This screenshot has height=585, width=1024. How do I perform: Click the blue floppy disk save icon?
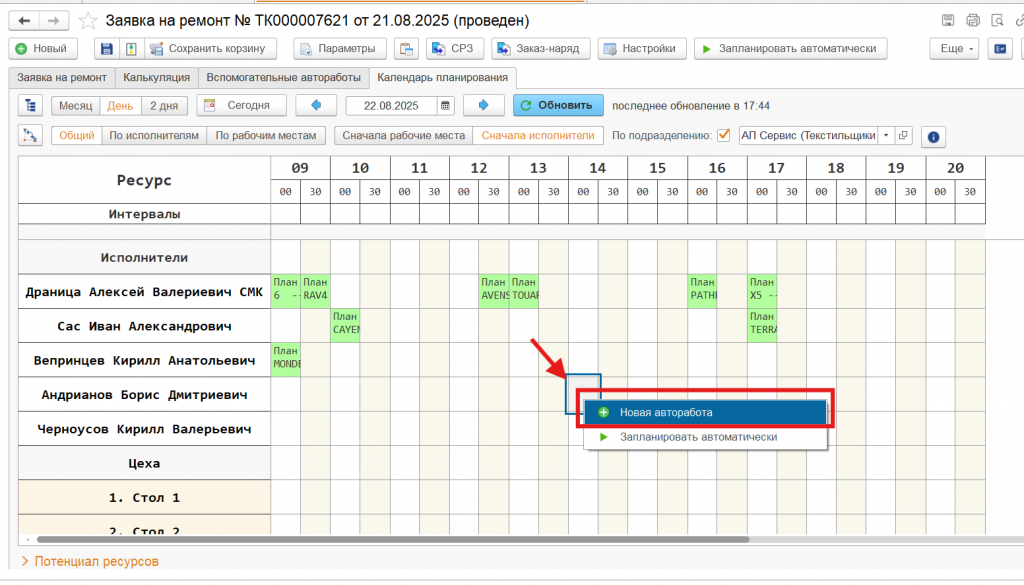(107, 48)
